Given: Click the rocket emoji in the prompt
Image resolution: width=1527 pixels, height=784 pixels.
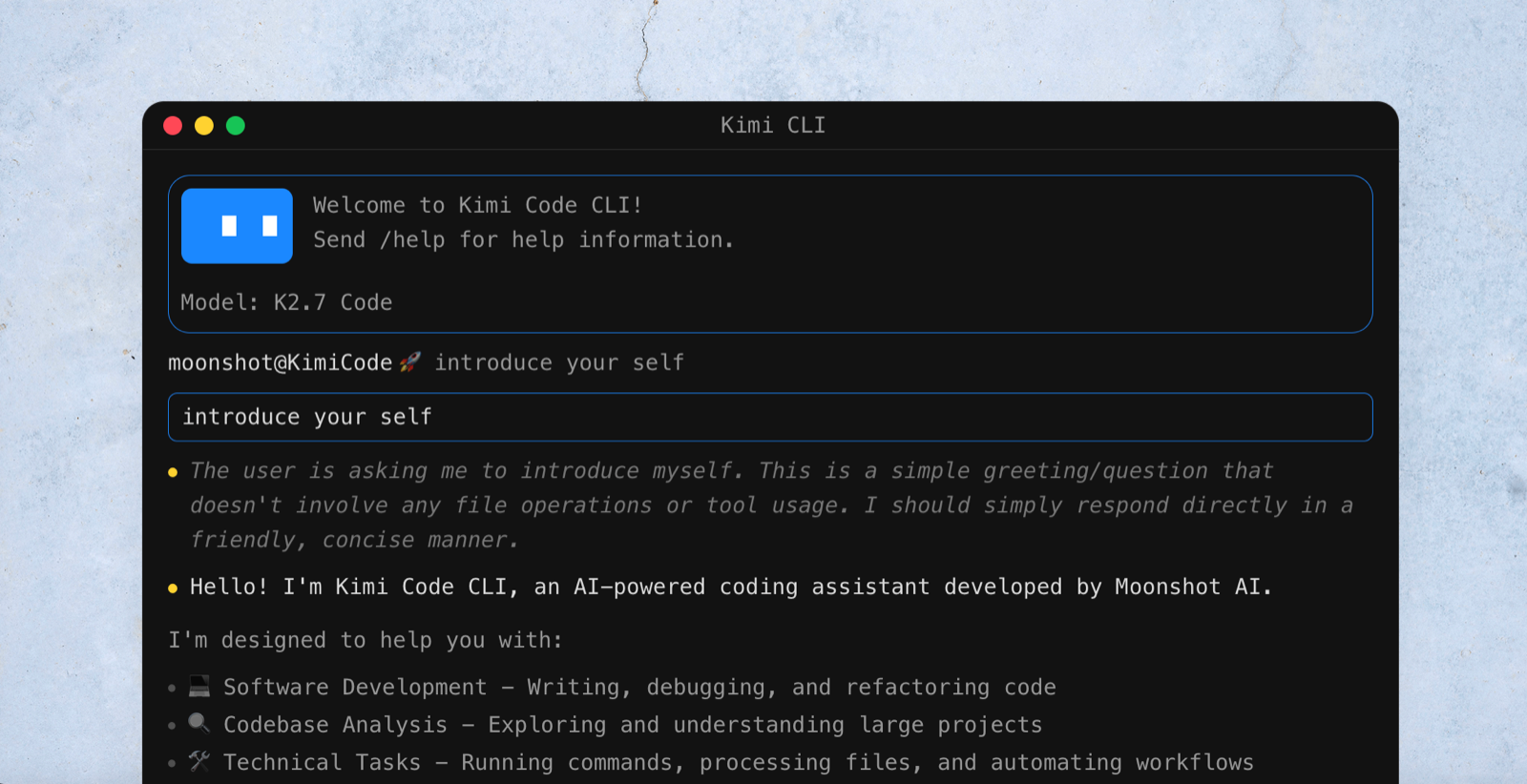Looking at the screenshot, I should pos(410,362).
